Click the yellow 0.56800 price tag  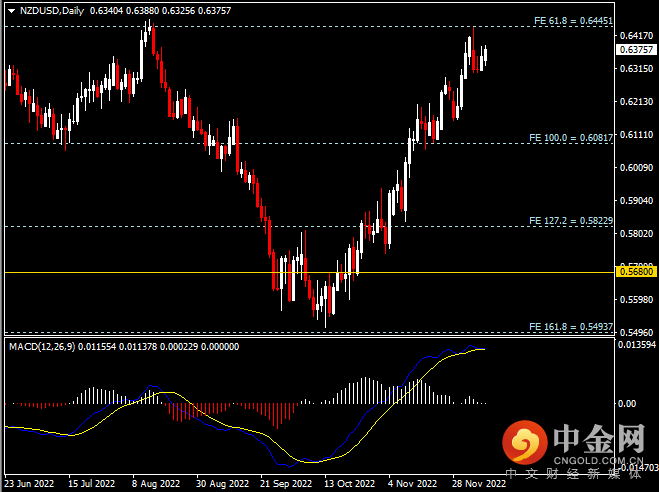point(636,271)
